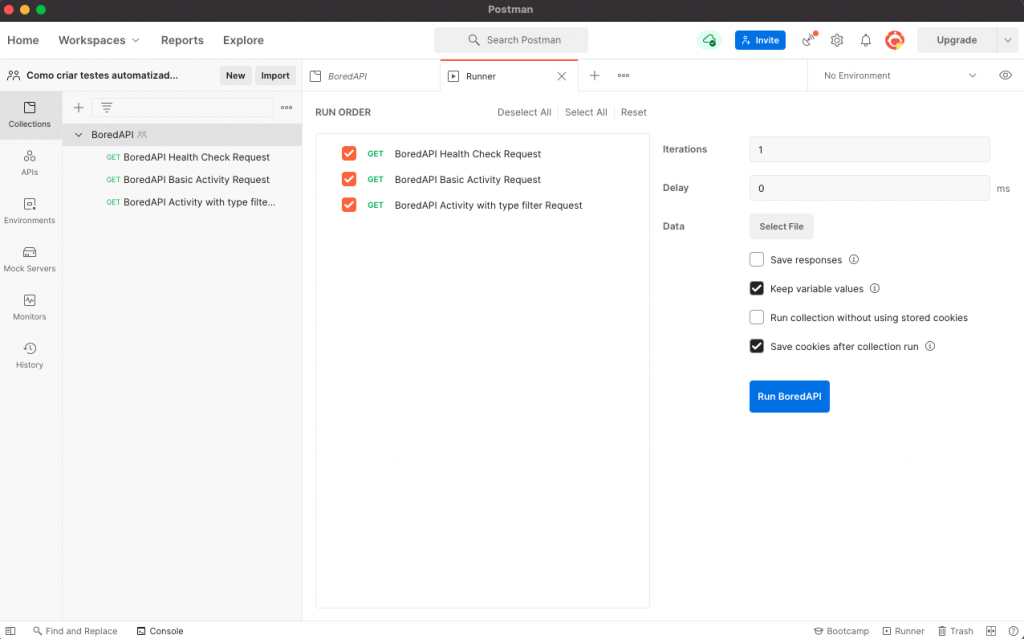Show the request History panel
This screenshot has height=639, width=1024.
point(30,357)
